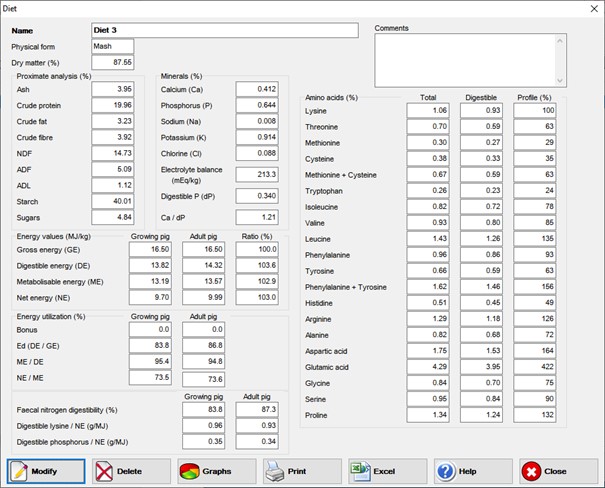Click Arginine total value 1.29

[x=428, y=319]
